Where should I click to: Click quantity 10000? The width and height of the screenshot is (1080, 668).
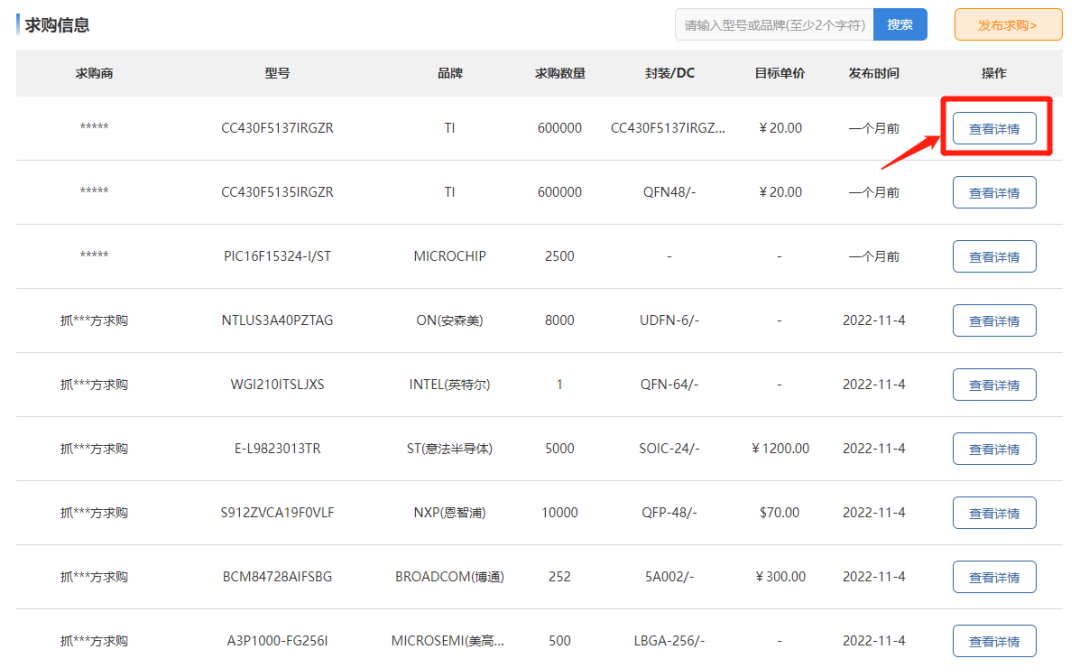(x=559, y=512)
